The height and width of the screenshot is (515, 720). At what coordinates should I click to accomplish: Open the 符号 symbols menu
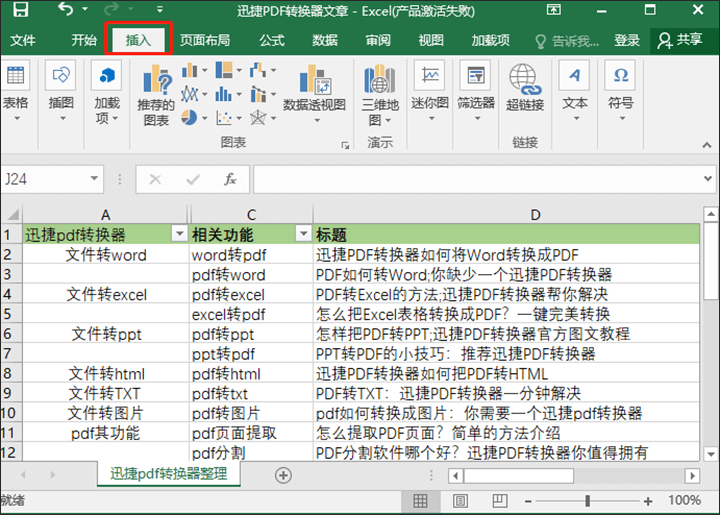point(621,92)
